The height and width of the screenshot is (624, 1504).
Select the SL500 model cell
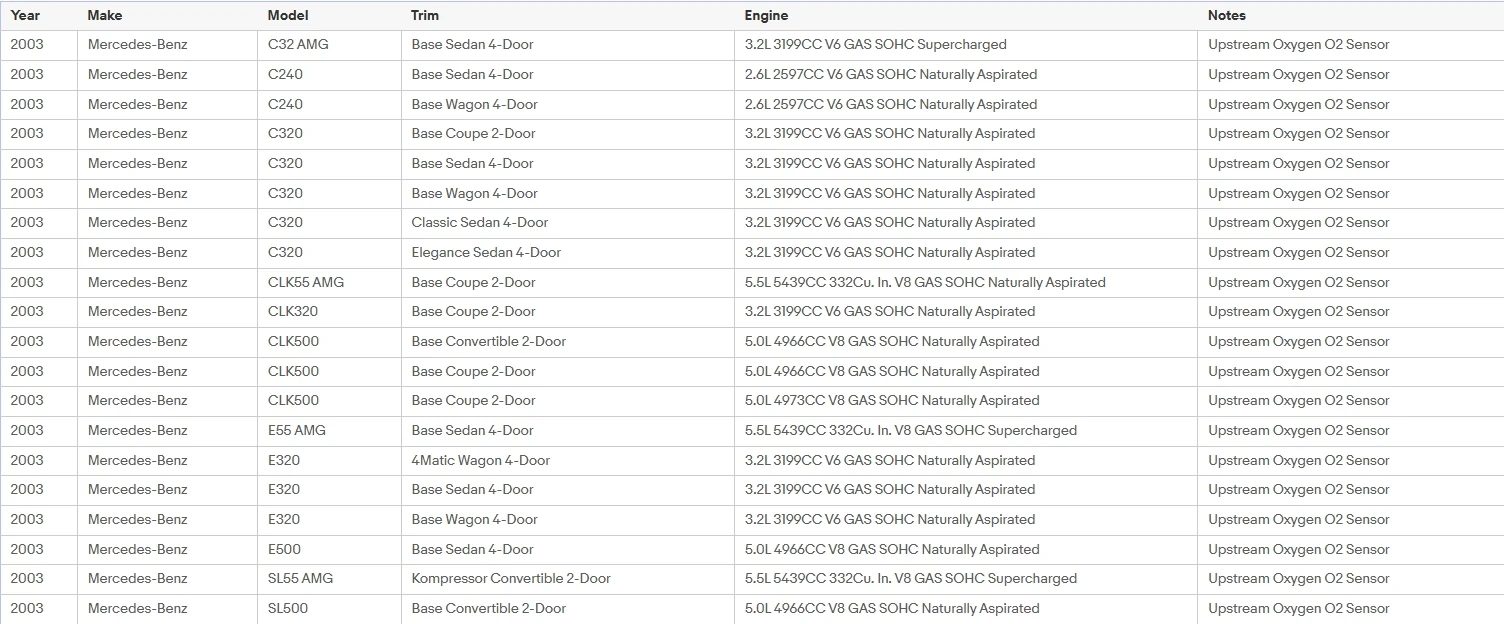[x=329, y=609]
